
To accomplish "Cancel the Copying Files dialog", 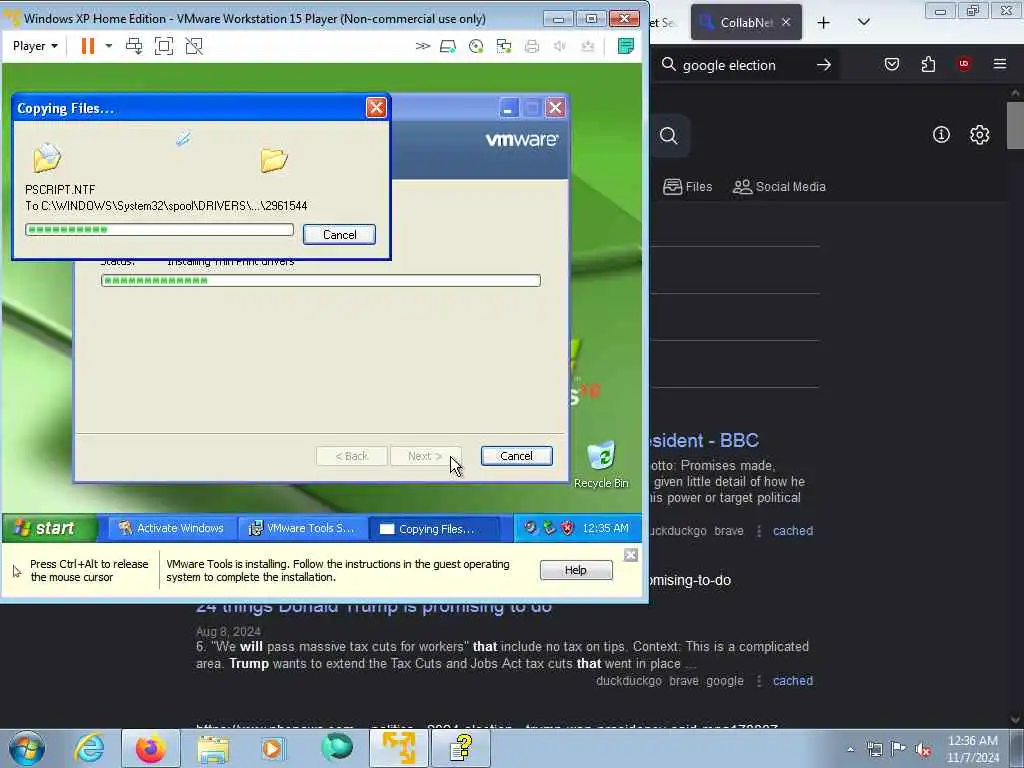I will point(339,234).
